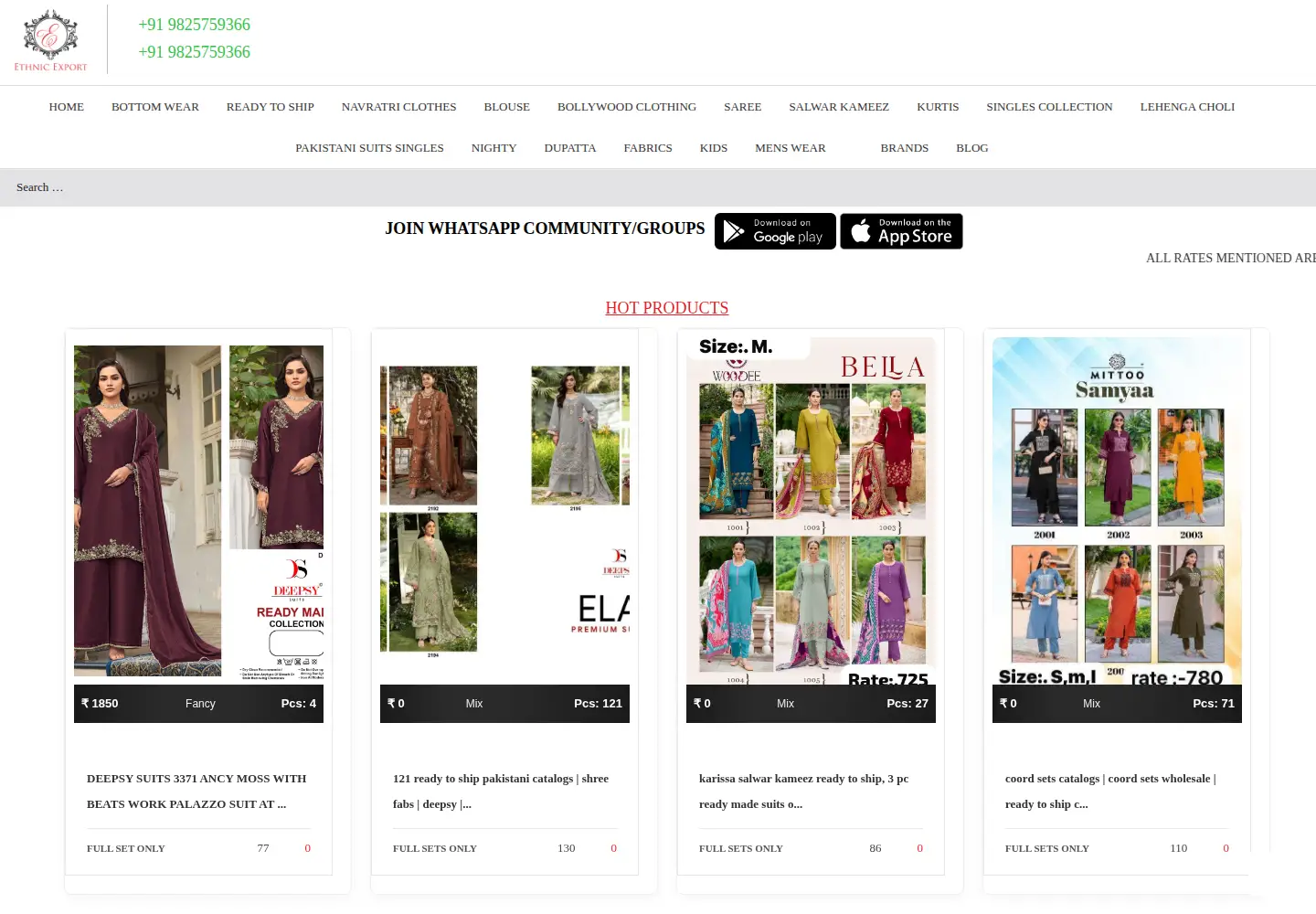The image size is (1316, 914).
Task: Open the BRANDS menu item
Action: click(x=905, y=148)
